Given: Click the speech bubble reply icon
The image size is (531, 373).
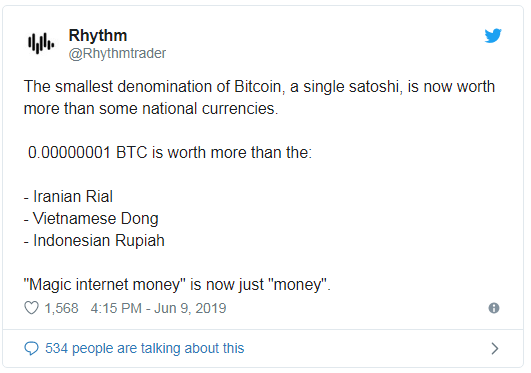Looking at the screenshot, I should pos(31,348).
